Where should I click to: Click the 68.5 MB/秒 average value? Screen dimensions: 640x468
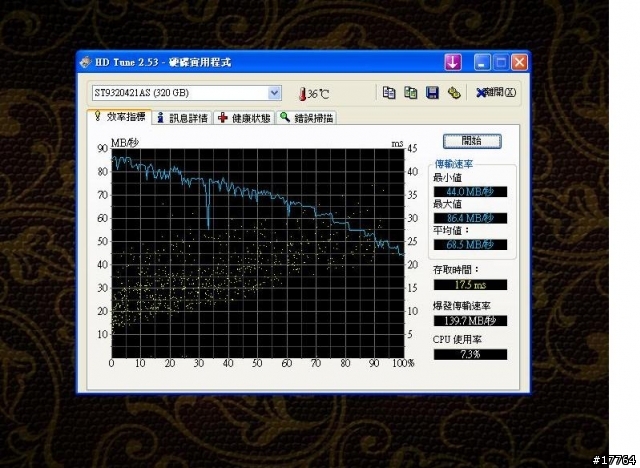(x=470, y=245)
